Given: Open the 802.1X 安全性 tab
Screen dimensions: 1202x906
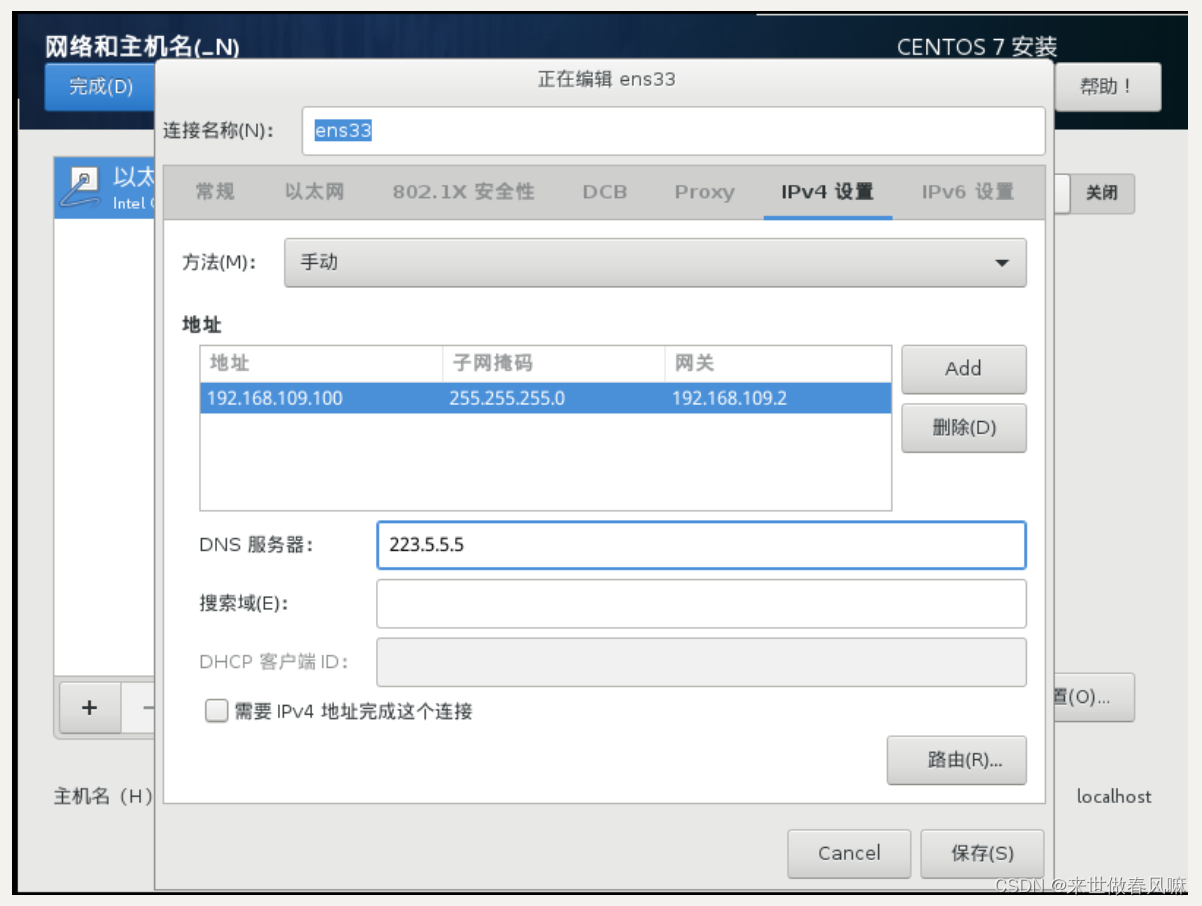Looking at the screenshot, I should 463,192.
